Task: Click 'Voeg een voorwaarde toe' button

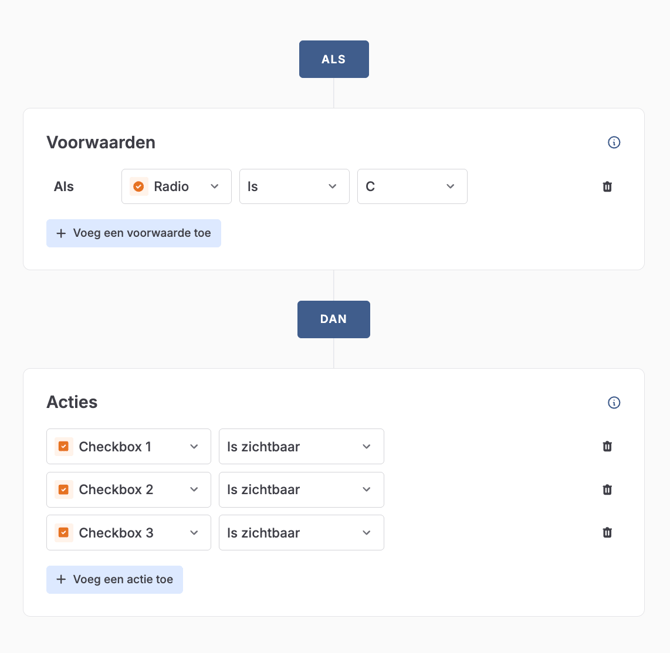Action: click(133, 233)
